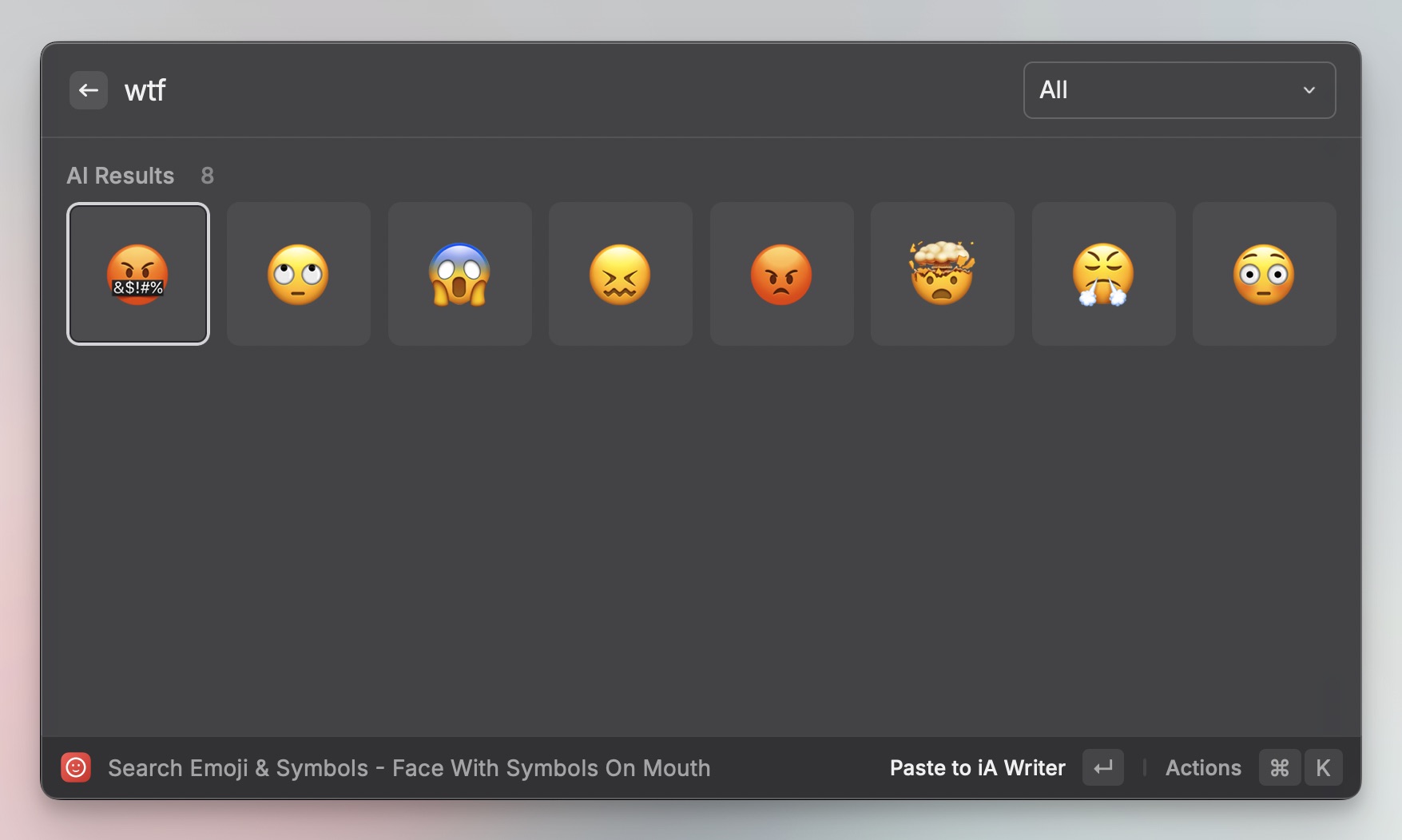Select the confounded face emoji
Screen dimensions: 1402x840
(621, 274)
